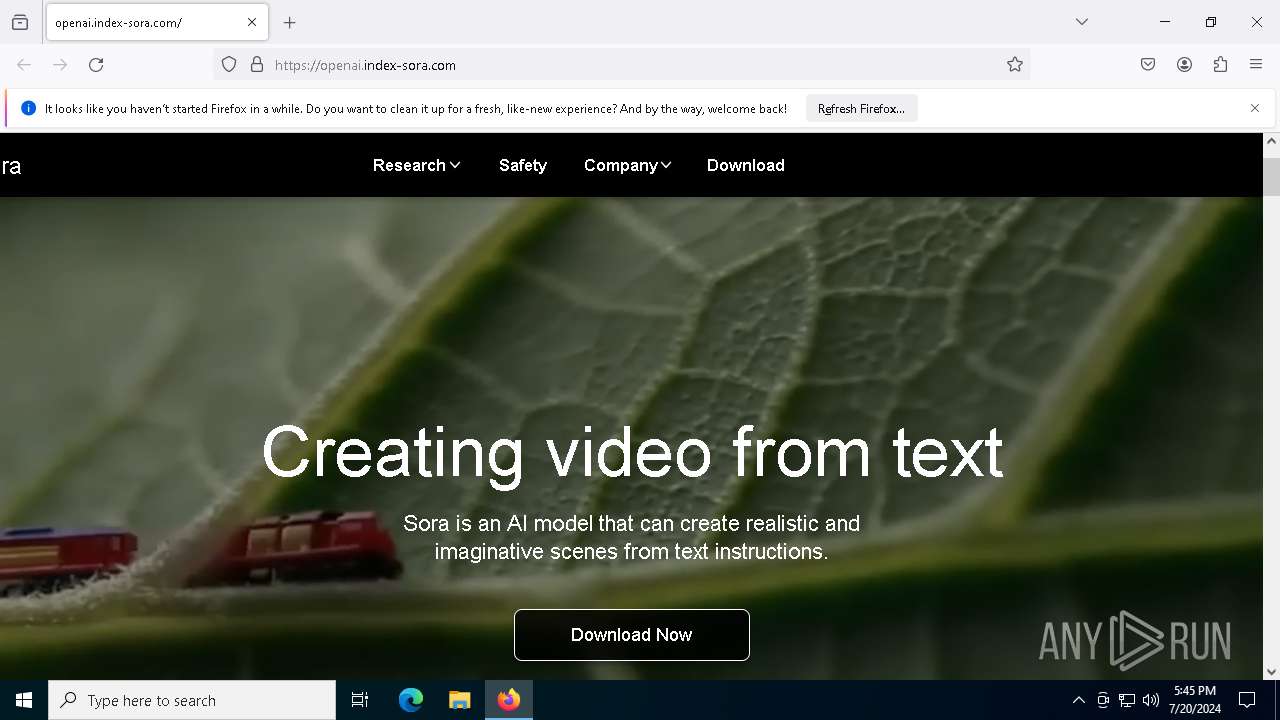Screen dimensions: 1280x720
Task: Click the Refresh Firefox button
Action: point(861,109)
